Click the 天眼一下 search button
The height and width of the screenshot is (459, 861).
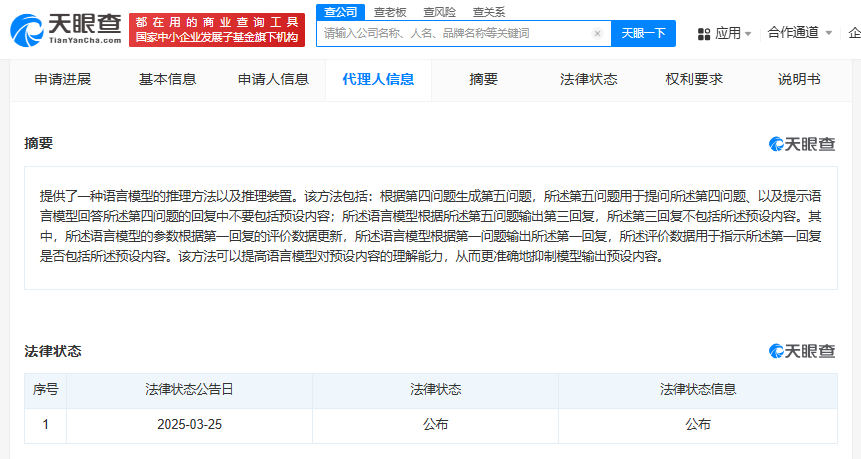(643, 33)
